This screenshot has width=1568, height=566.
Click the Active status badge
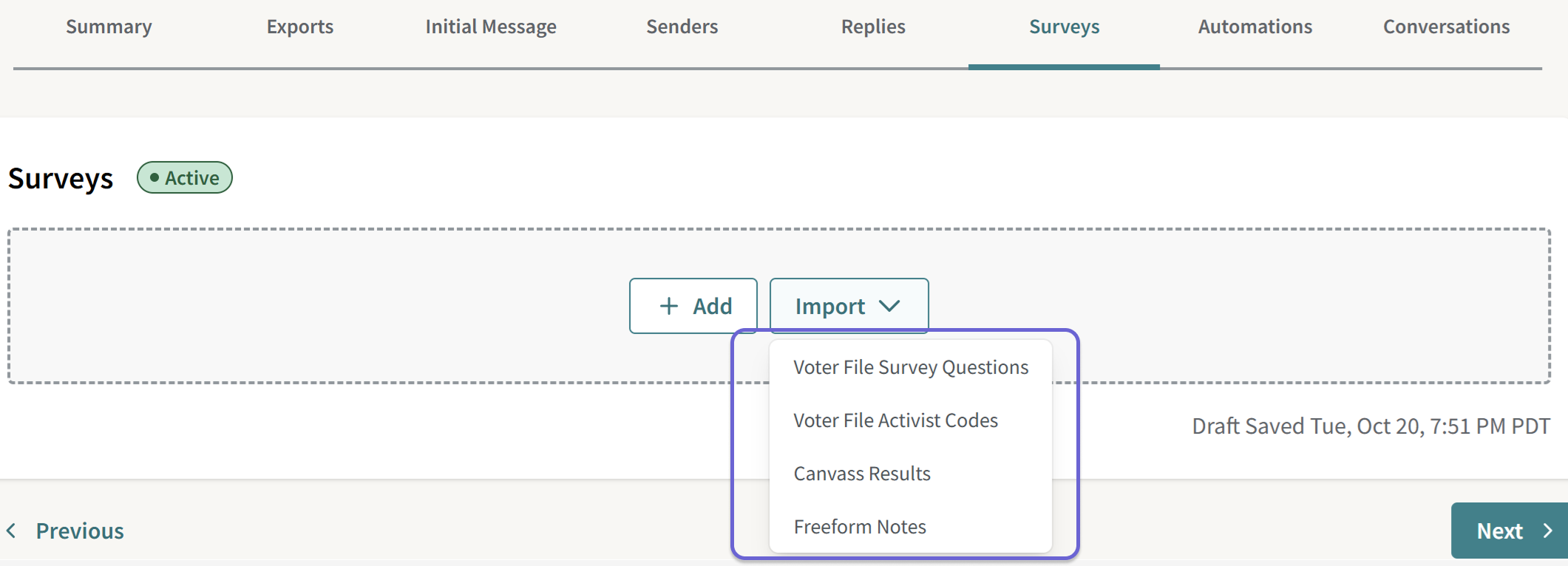[185, 178]
